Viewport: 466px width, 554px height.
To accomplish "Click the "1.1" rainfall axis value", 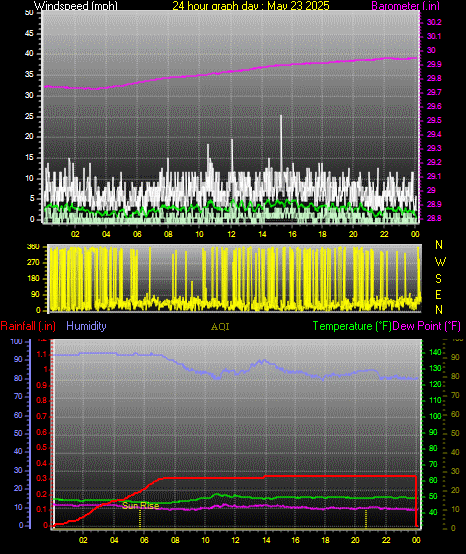I will [42, 354].
